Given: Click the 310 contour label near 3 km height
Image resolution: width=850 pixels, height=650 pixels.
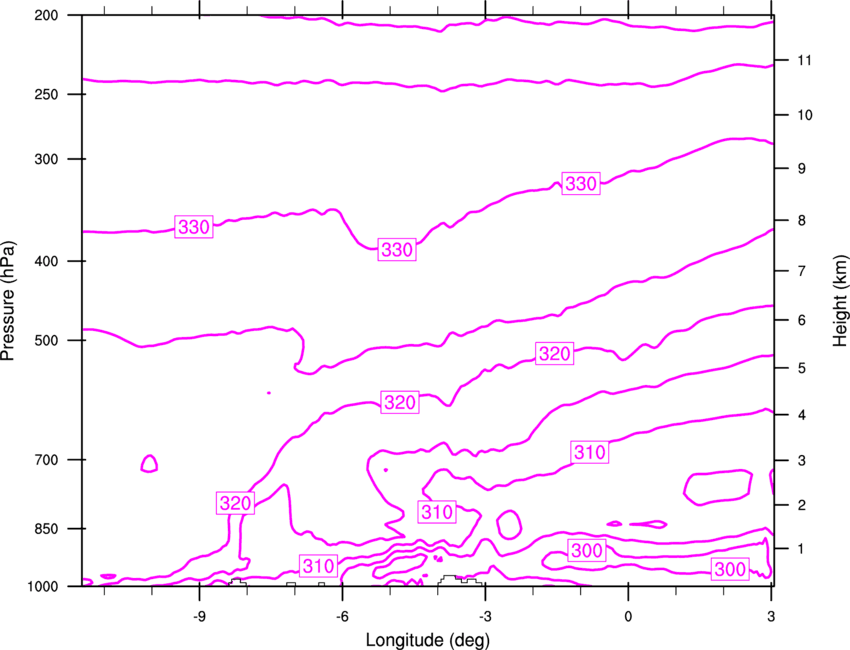Looking at the screenshot, I should coord(590,452).
